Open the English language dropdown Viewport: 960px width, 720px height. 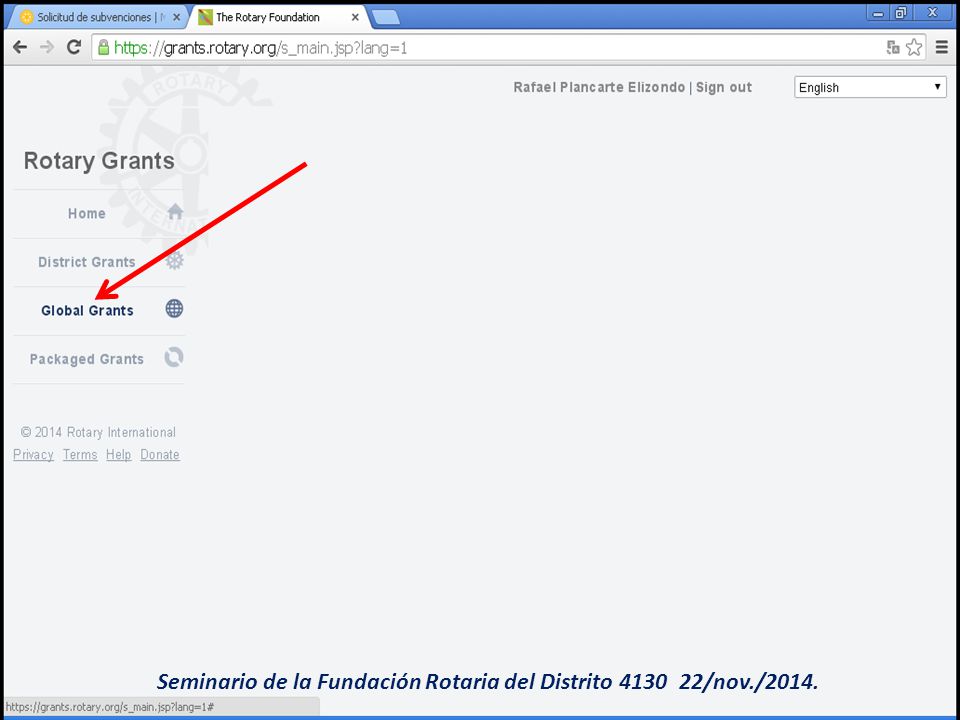click(x=870, y=87)
